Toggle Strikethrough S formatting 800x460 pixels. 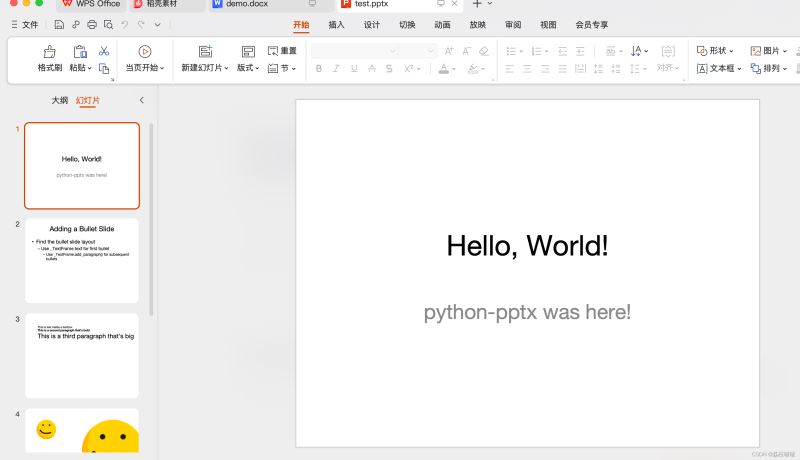click(x=389, y=68)
